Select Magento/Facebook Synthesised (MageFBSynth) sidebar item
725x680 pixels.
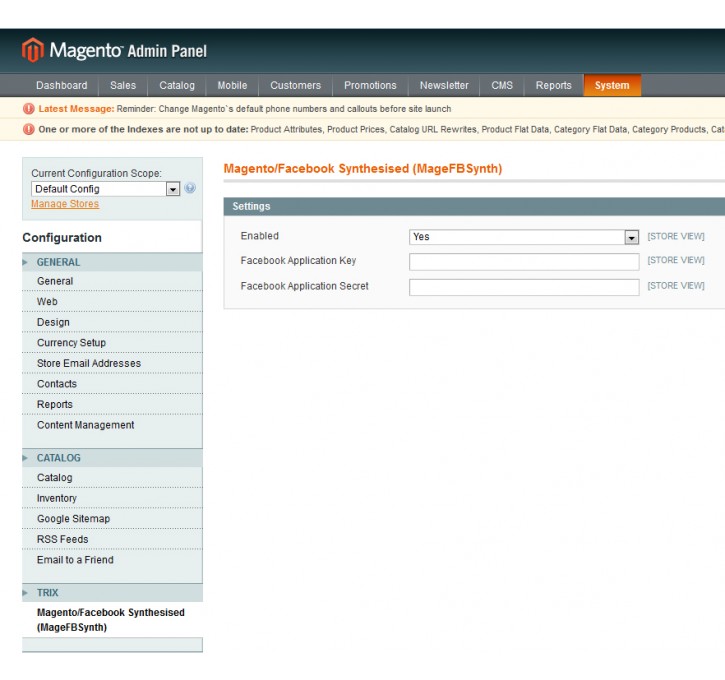pyautogui.click(x=111, y=620)
